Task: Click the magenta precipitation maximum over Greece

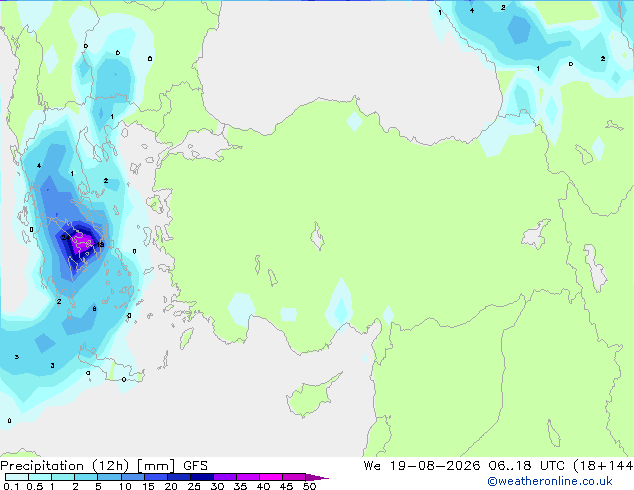Action: click(83, 244)
